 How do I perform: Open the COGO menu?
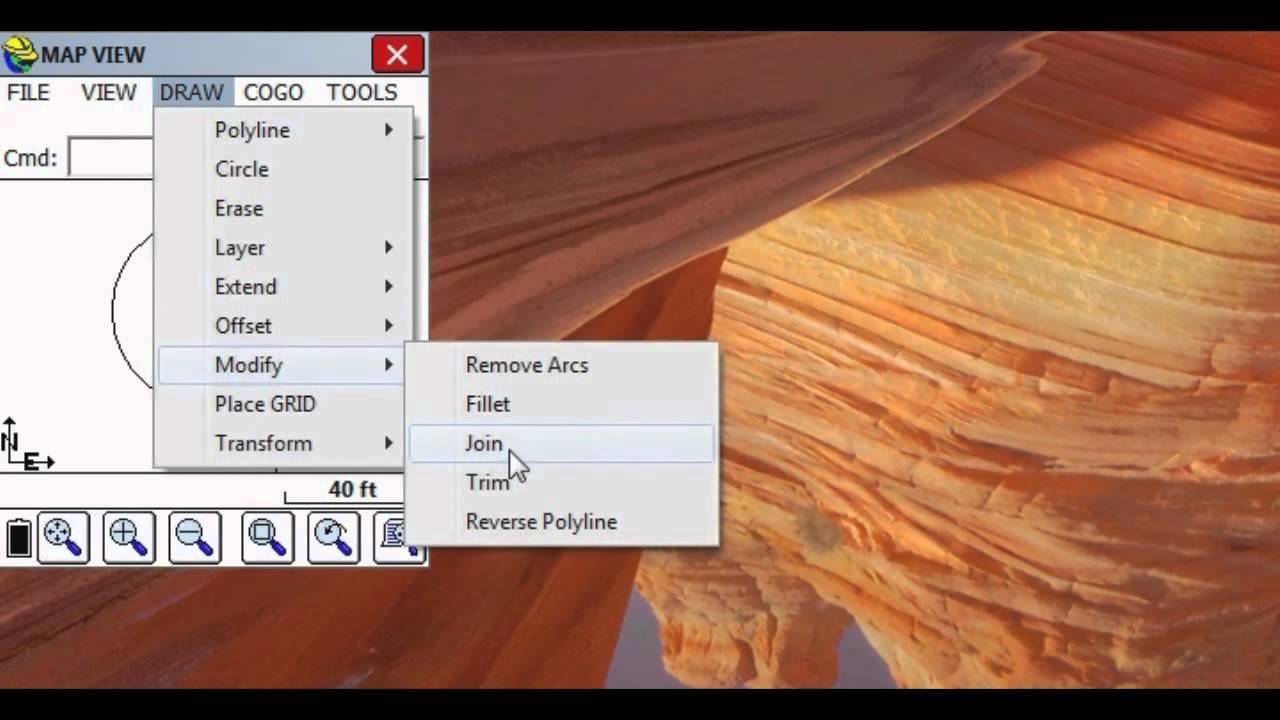(273, 92)
